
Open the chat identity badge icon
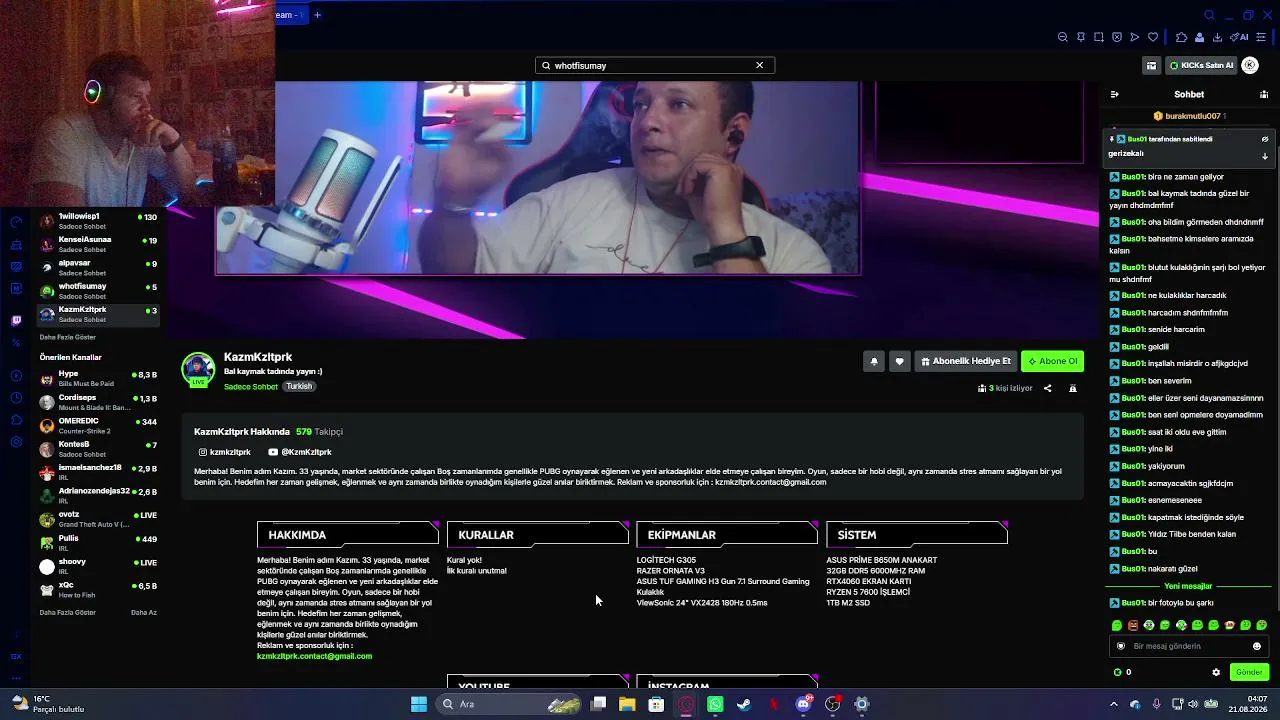pyautogui.click(x=1120, y=646)
